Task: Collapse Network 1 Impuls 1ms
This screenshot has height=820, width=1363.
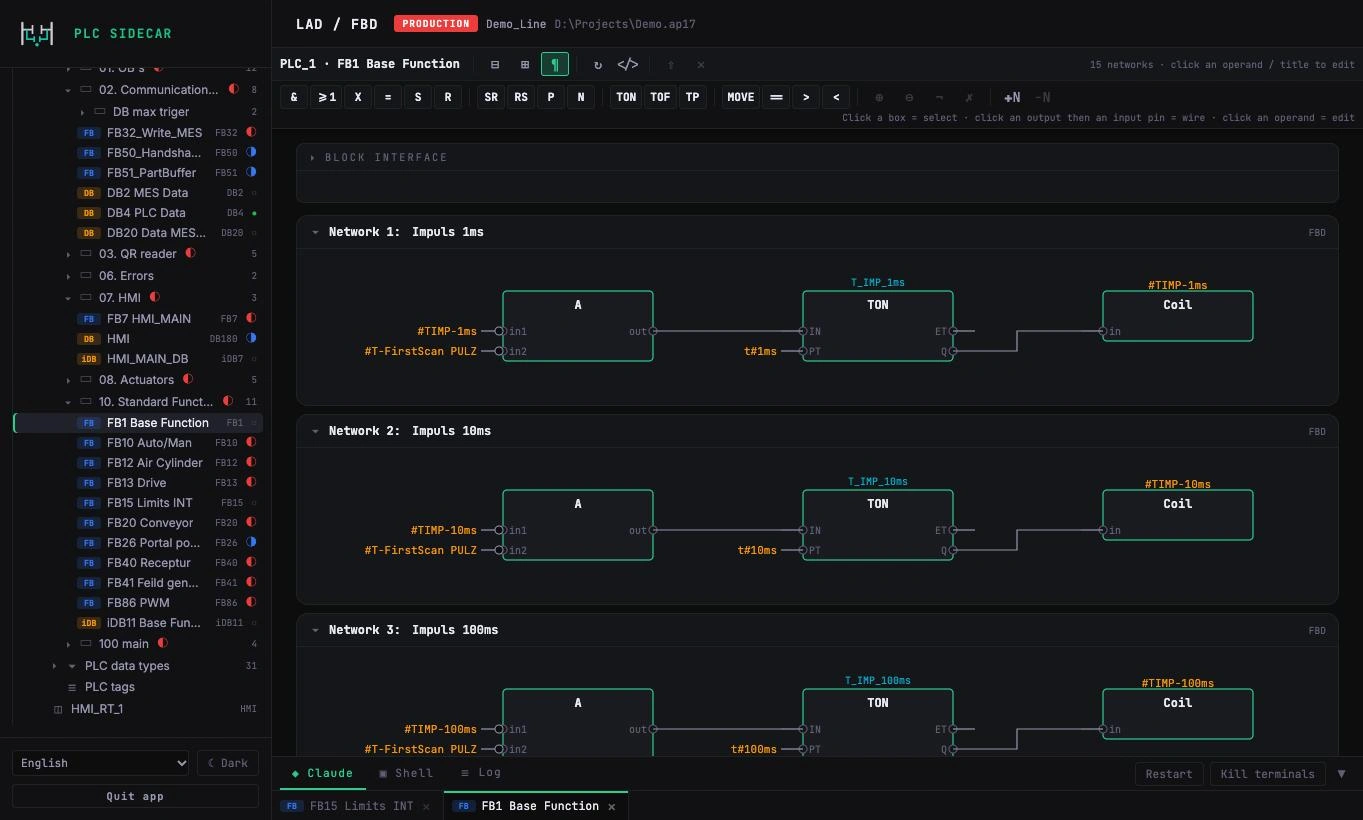Action: tap(316, 232)
